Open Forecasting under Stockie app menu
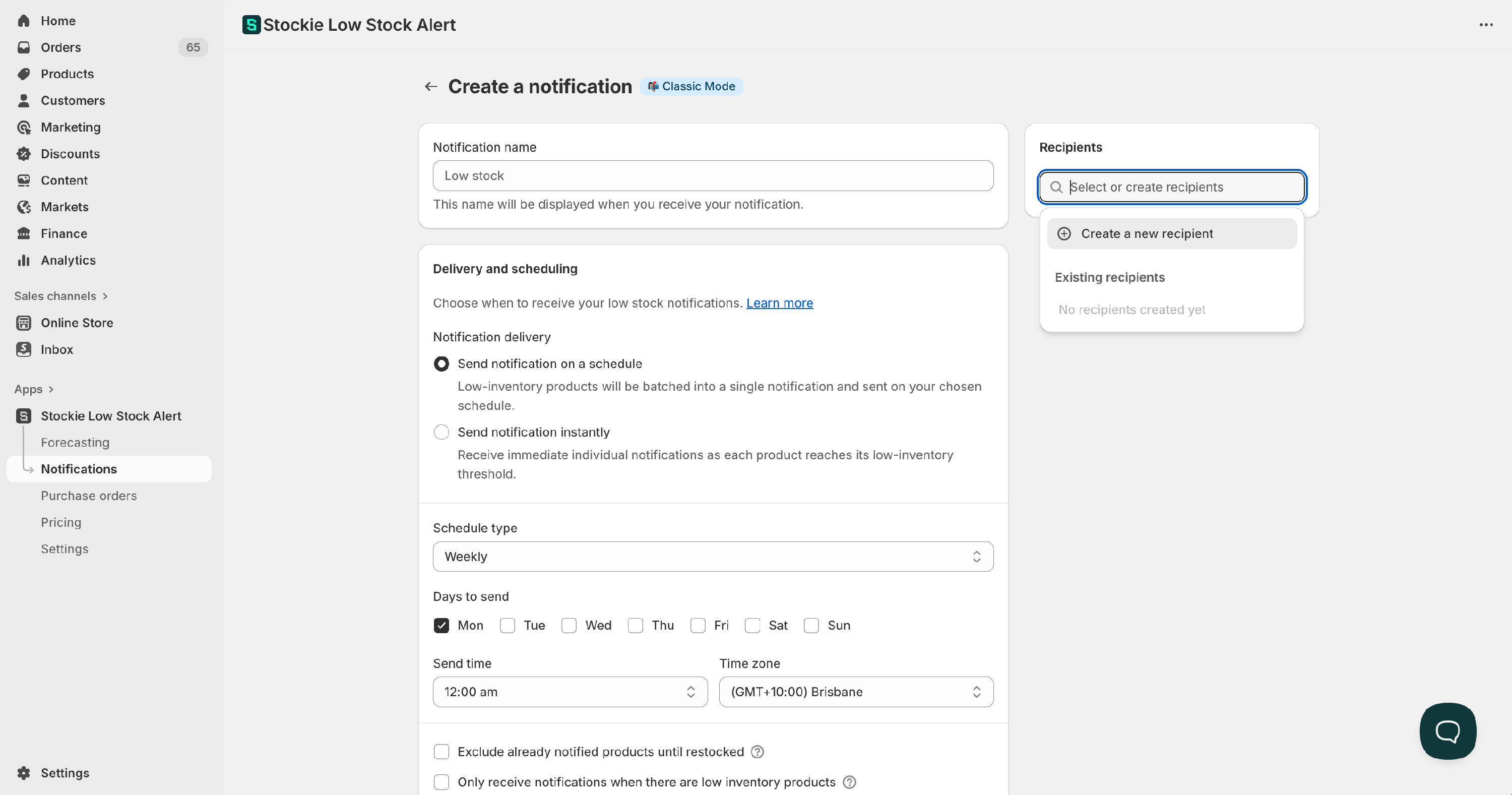The width and height of the screenshot is (1512, 795). click(75, 442)
